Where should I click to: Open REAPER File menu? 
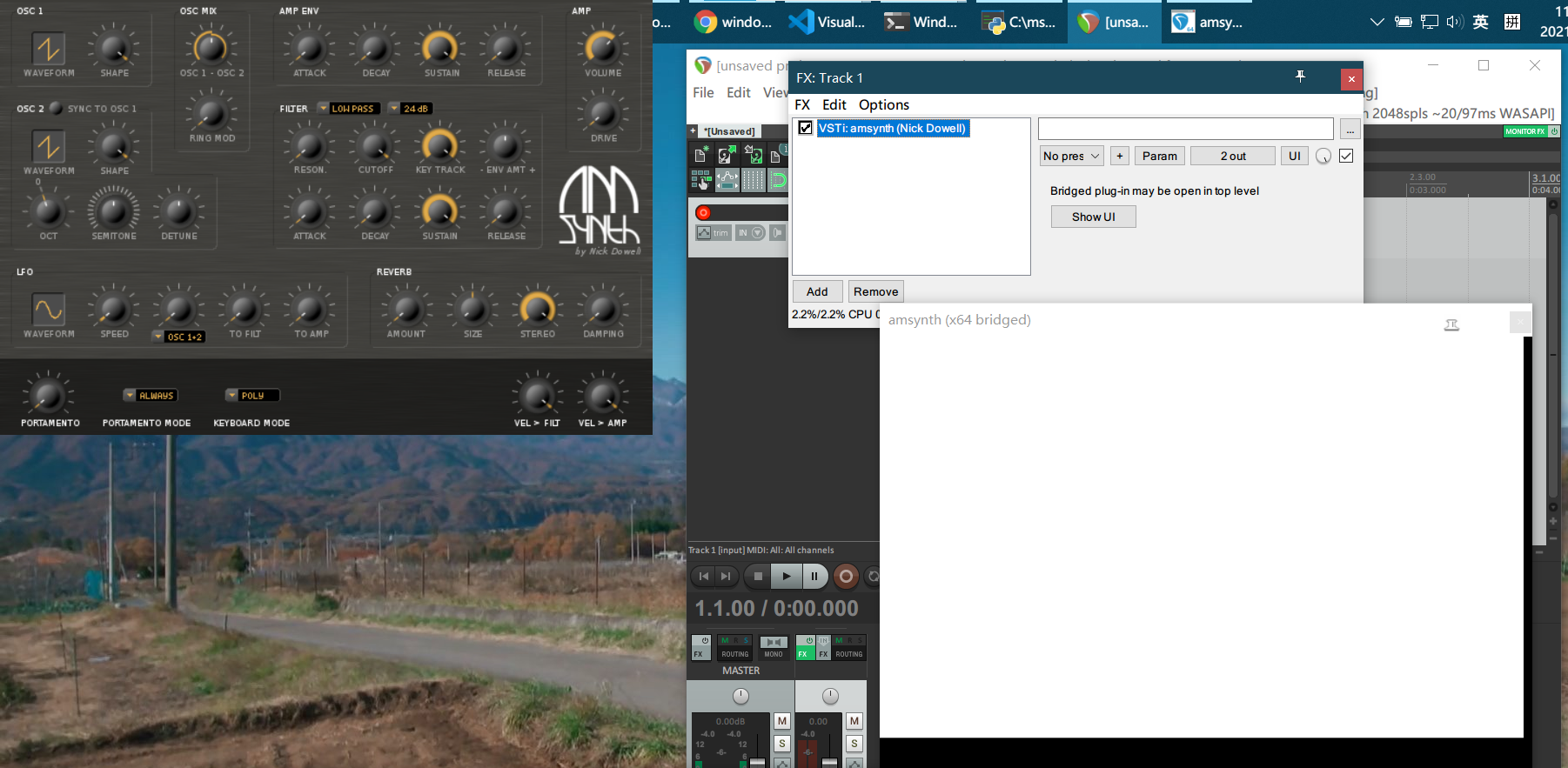(x=703, y=92)
